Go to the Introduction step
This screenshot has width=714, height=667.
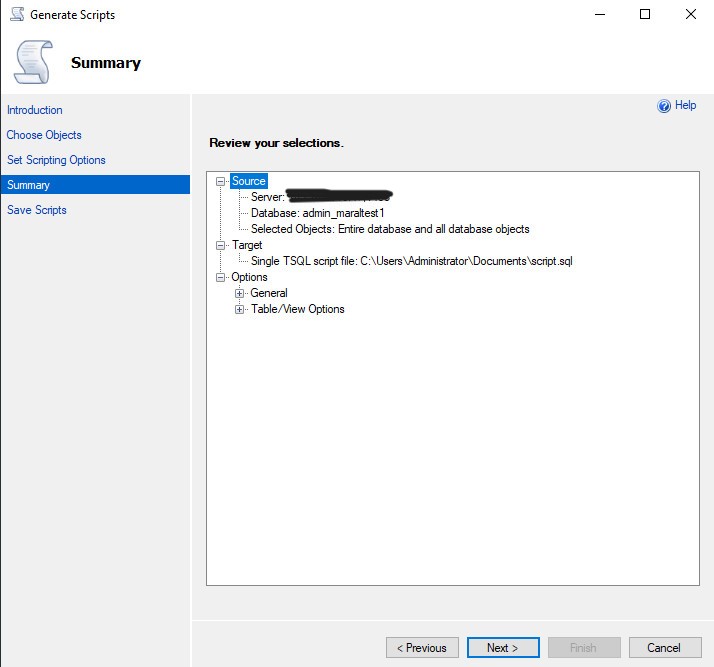tap(35, 110)
